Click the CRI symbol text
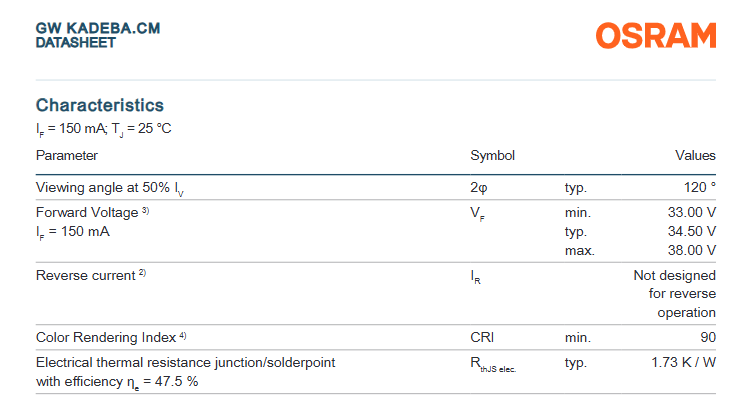734x416 pixels. (x=482, y=337)
